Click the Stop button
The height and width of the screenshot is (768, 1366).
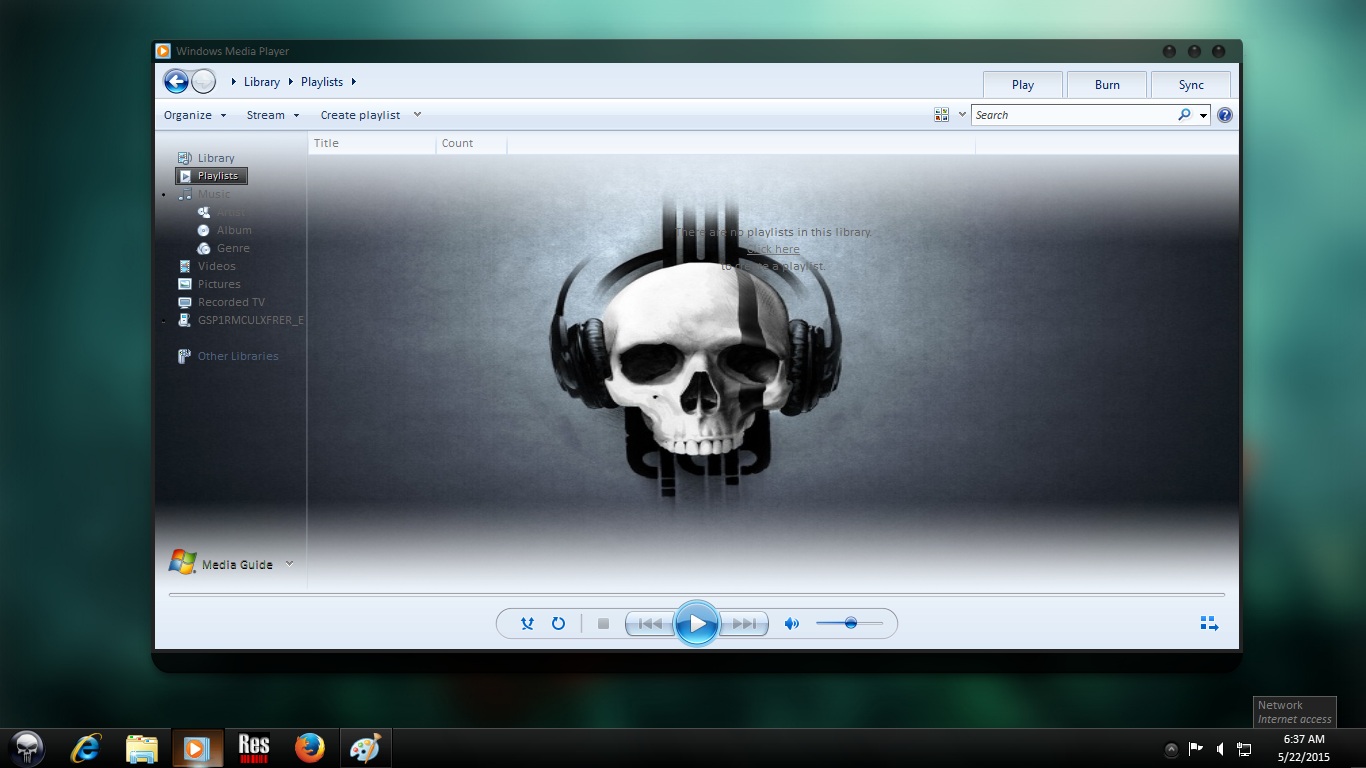tap(603, 624)
